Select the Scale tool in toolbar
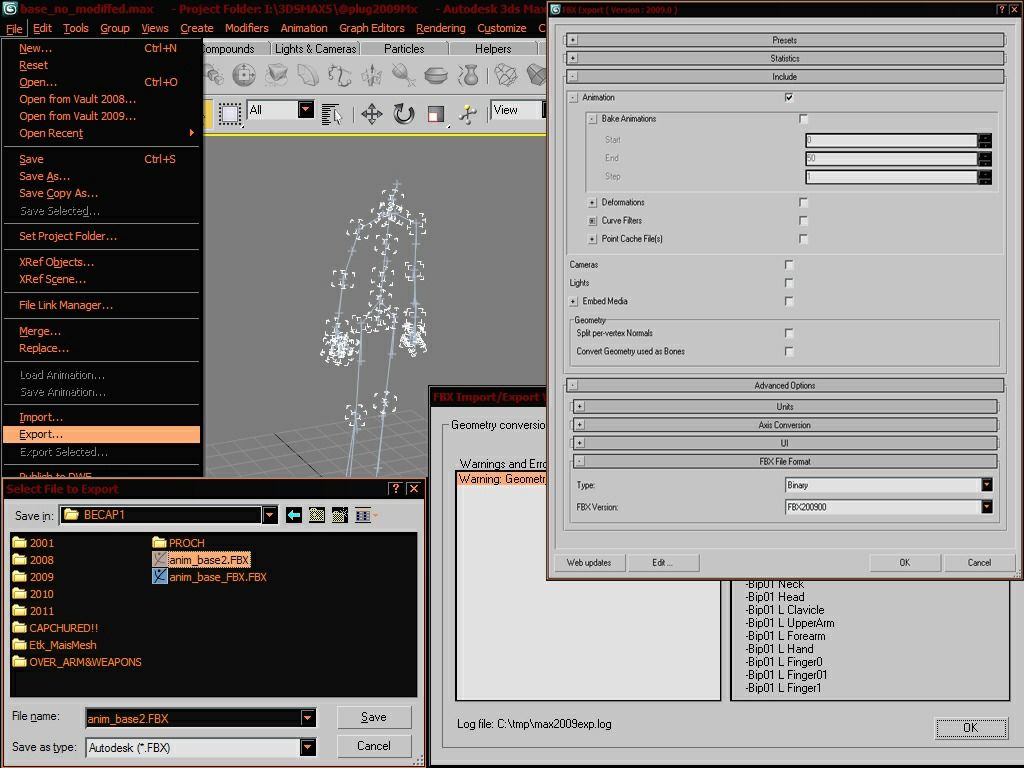The height and width of the screenshot is (768, 1024). click(x=436, y=114)
